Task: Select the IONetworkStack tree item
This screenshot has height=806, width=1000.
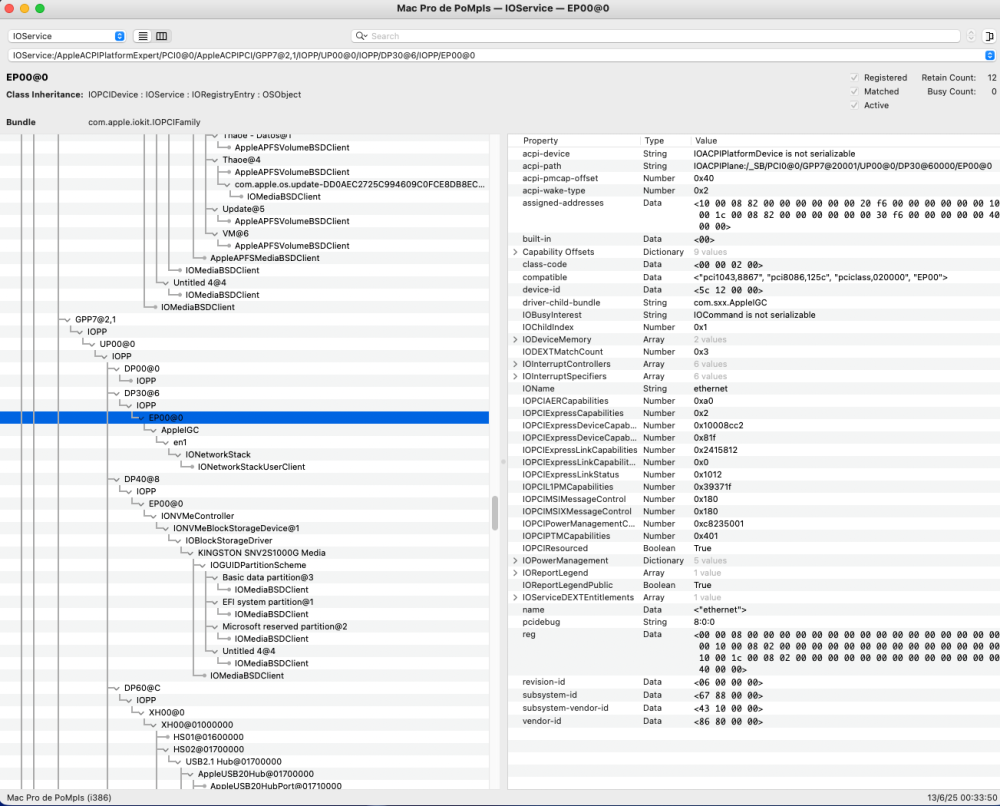Action: 217,455
